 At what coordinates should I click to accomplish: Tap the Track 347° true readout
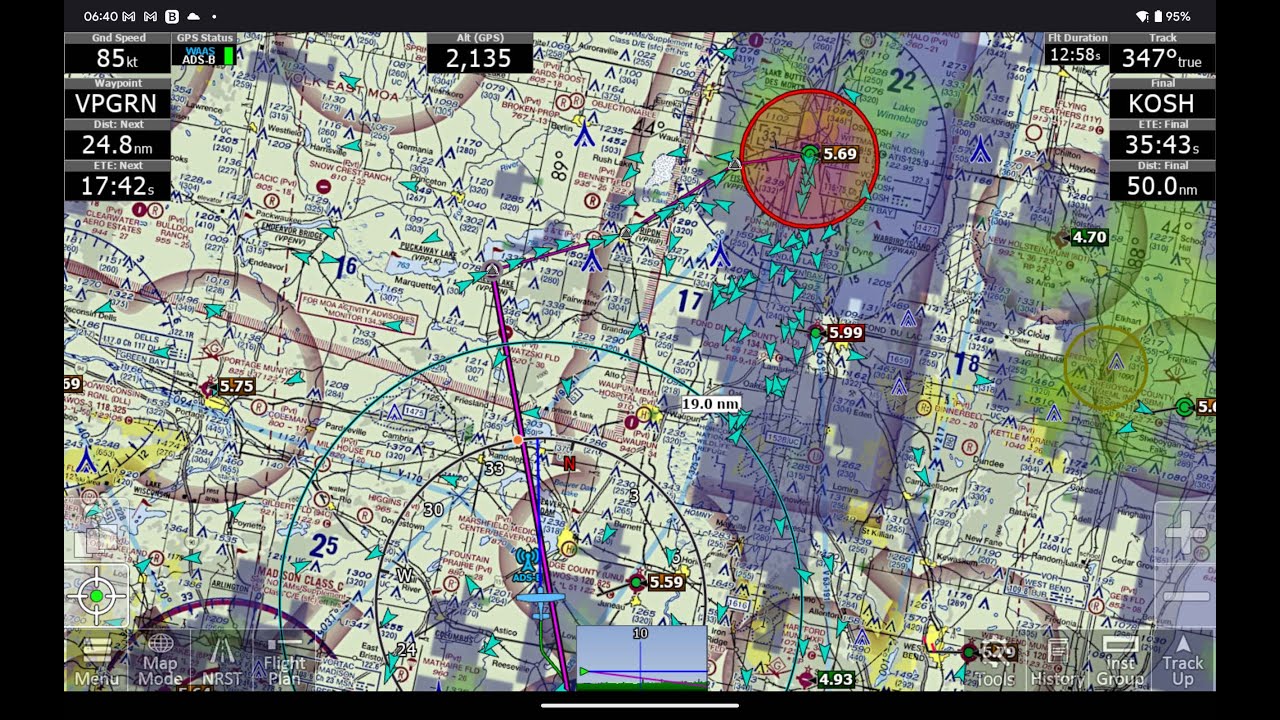(1163, 53)
